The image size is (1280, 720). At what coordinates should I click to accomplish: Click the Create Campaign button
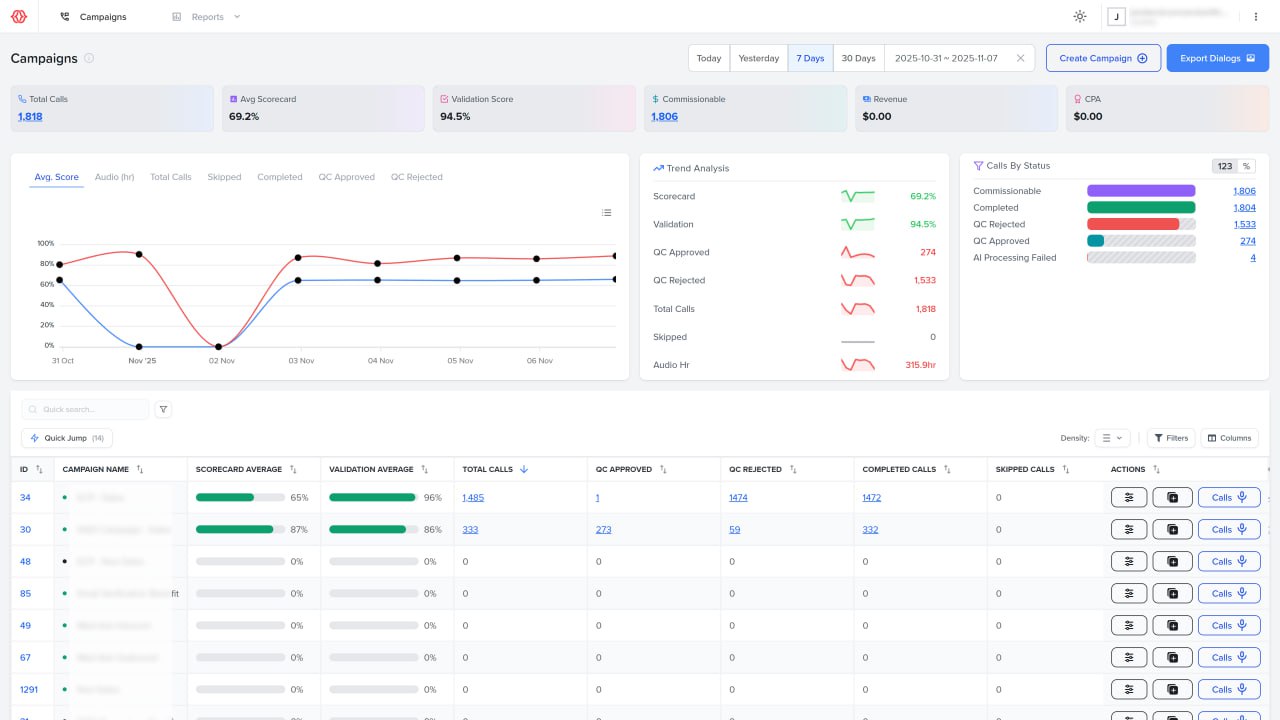(1103, 58)
